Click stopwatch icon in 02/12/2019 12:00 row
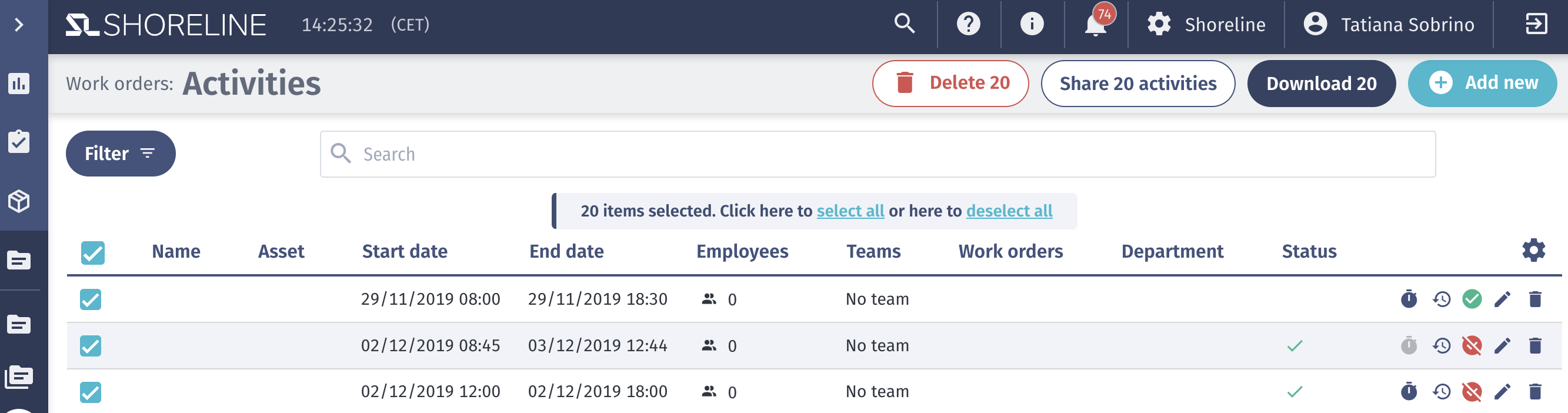The width and height of the screenshot is (1568, 413). 1409,391
